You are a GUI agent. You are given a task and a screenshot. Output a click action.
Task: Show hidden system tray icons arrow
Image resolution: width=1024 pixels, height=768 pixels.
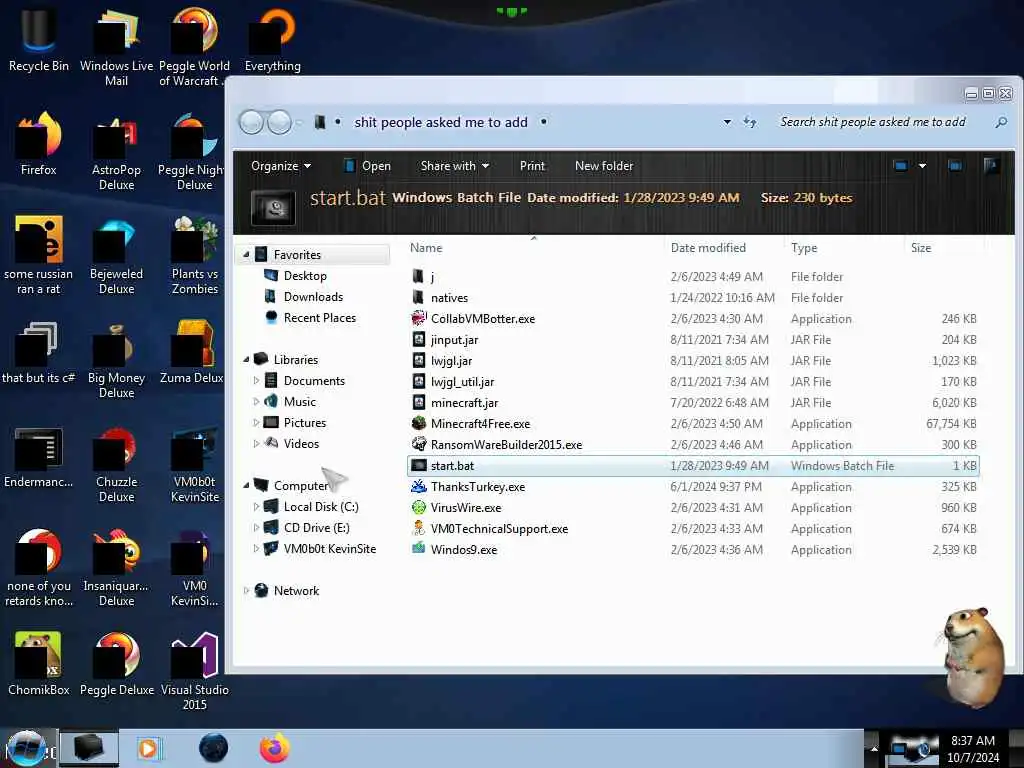tap(874, 748)
